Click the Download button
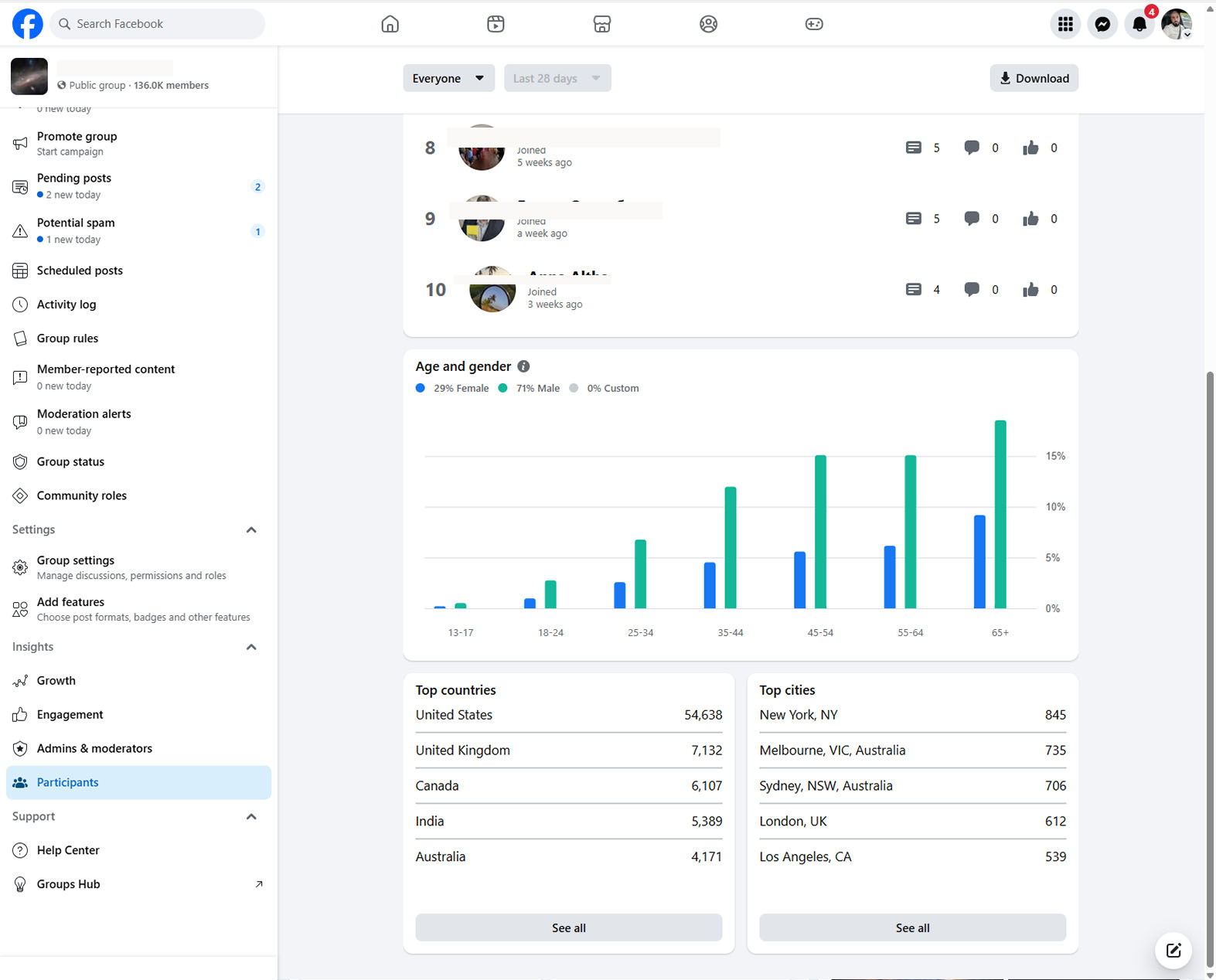 click(1034, 78)
